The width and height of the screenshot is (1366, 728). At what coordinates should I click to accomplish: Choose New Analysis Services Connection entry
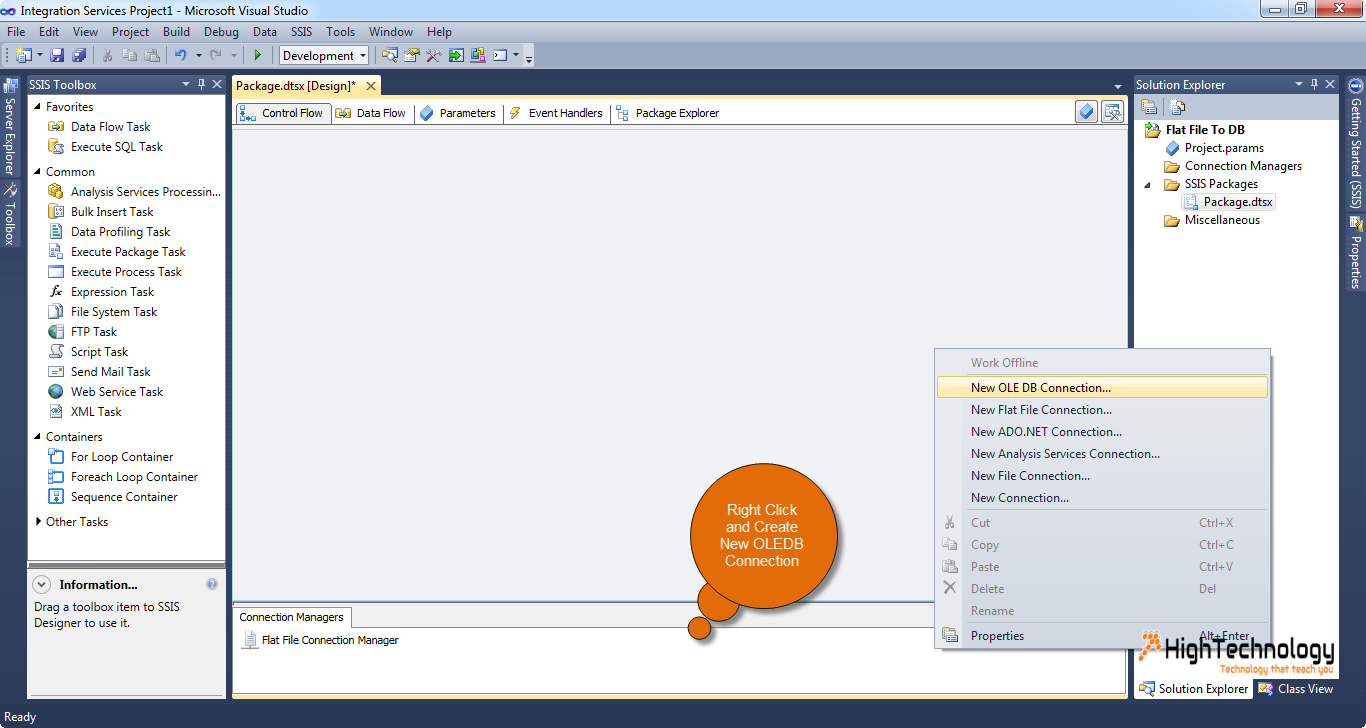(x=1102, y=454)
